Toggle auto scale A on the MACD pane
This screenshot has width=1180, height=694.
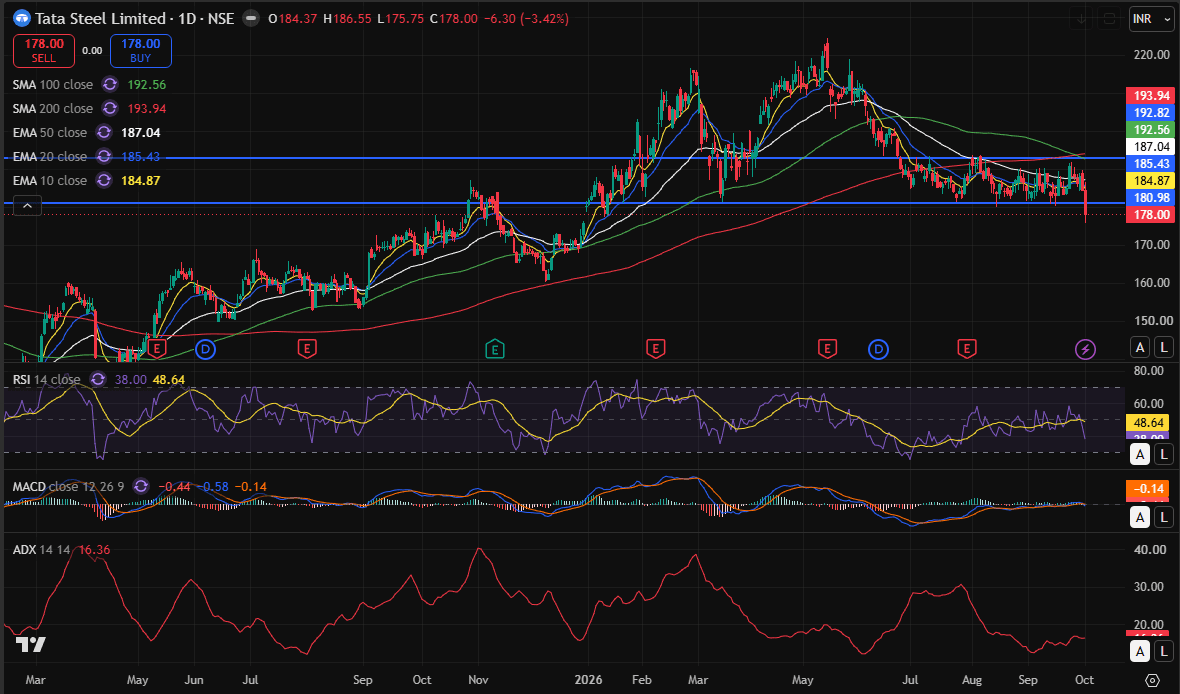(1140, 517)
